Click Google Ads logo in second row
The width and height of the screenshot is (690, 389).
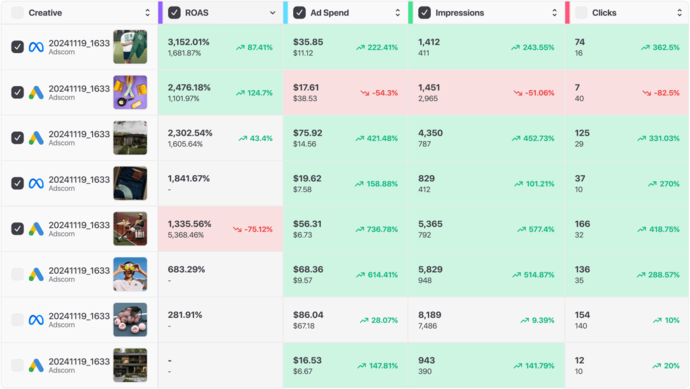(x=36, y=92)
